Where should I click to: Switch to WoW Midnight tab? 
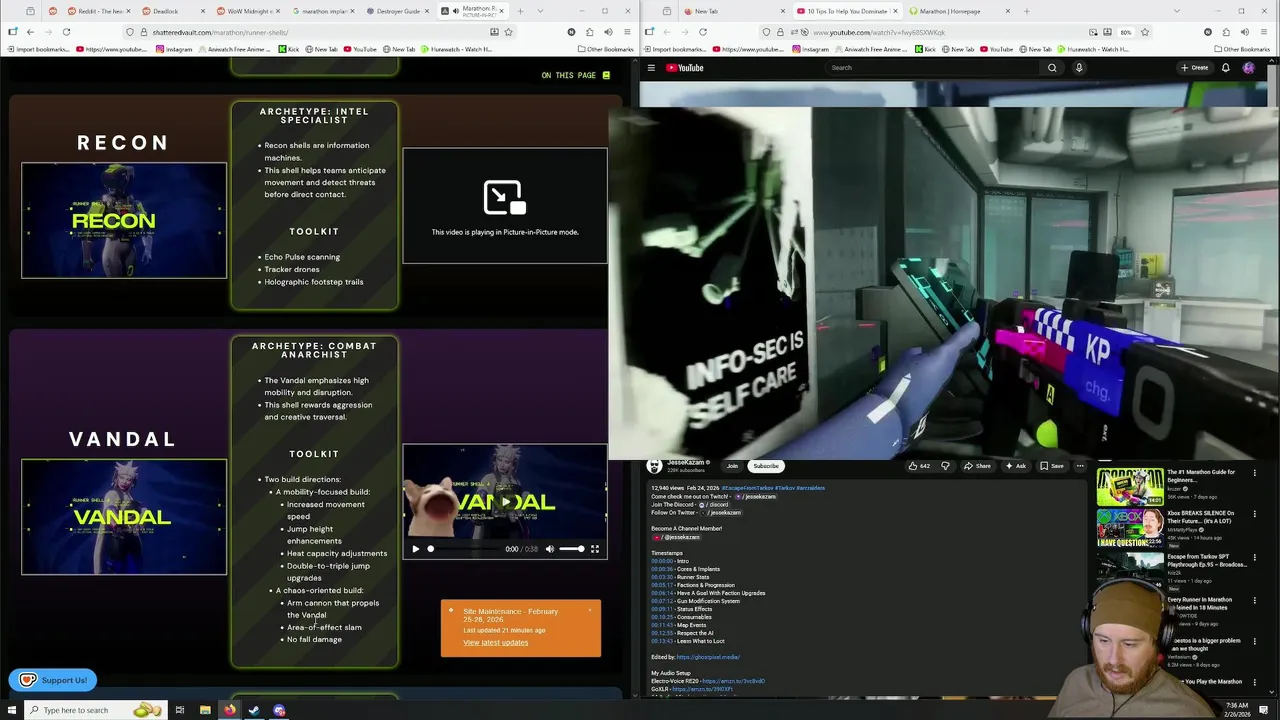tap(250, 11)
